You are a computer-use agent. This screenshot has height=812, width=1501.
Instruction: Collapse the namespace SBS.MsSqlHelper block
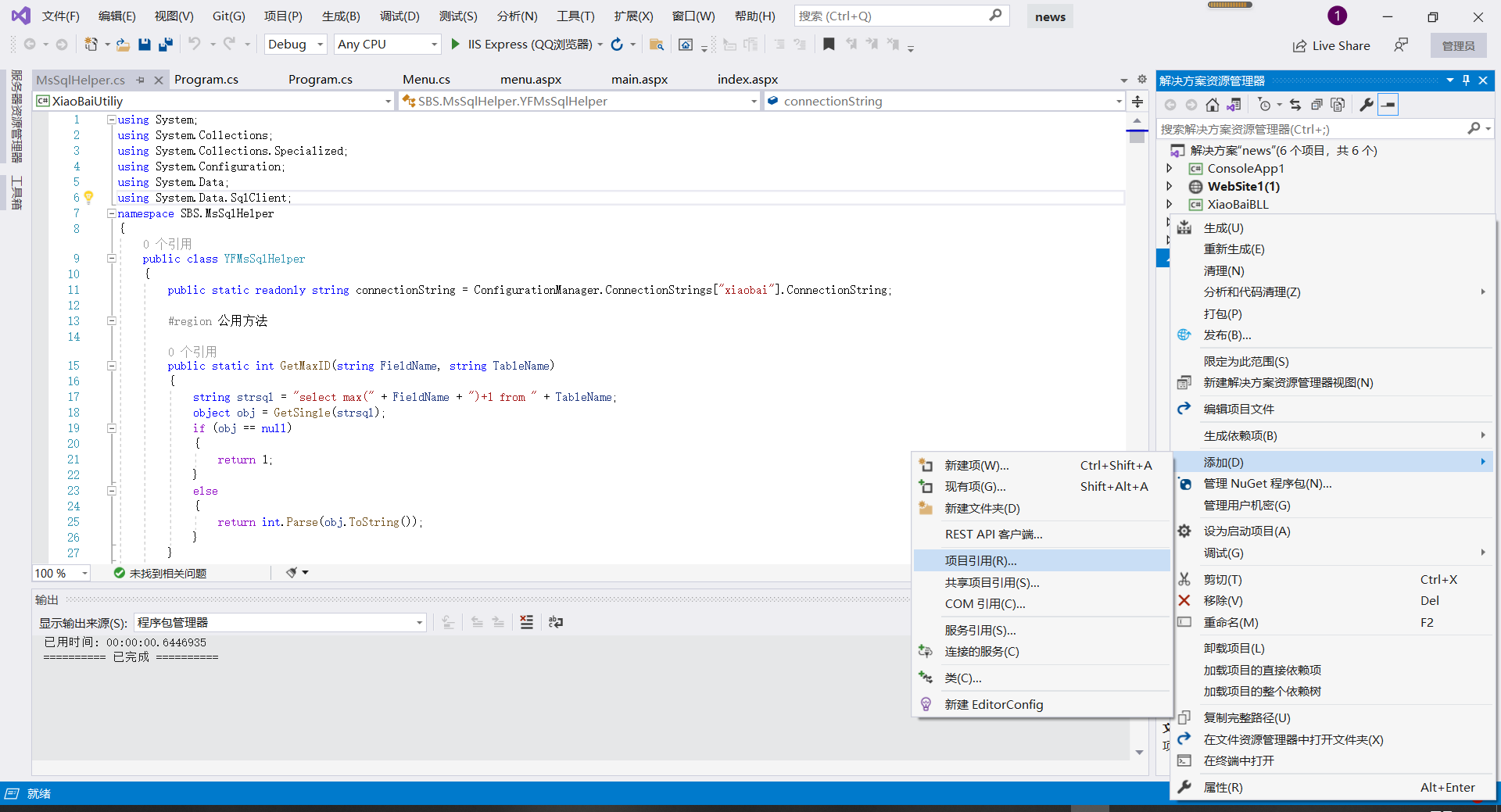click(x=111, y=213)
